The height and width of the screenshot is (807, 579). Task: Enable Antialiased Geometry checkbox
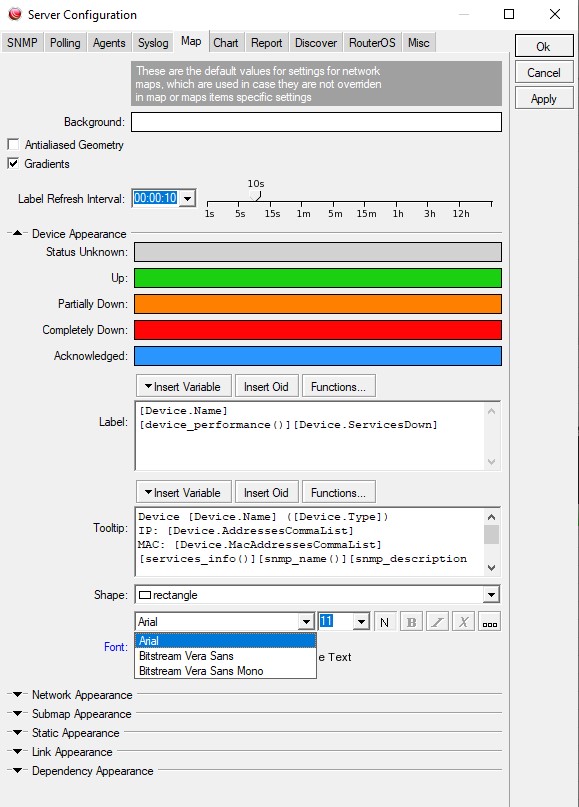tap(13, 144)
